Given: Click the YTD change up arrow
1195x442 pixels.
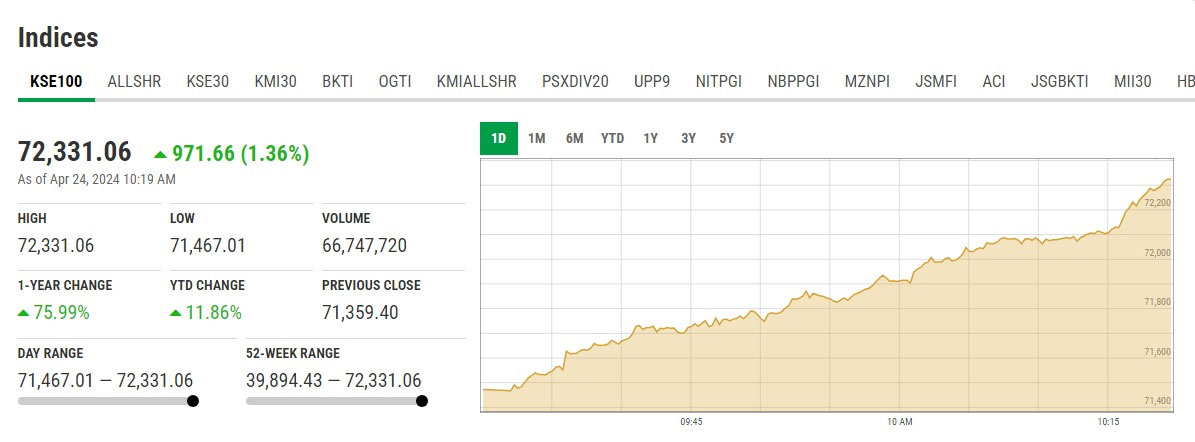Looking at the screenshot, I should [x=176, y=313].
